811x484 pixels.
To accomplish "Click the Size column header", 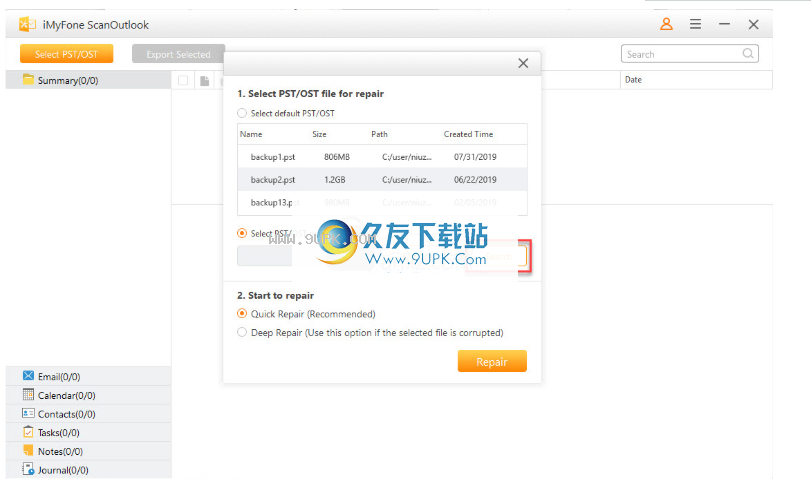I will pyautogui.click(x=319, y=134).
